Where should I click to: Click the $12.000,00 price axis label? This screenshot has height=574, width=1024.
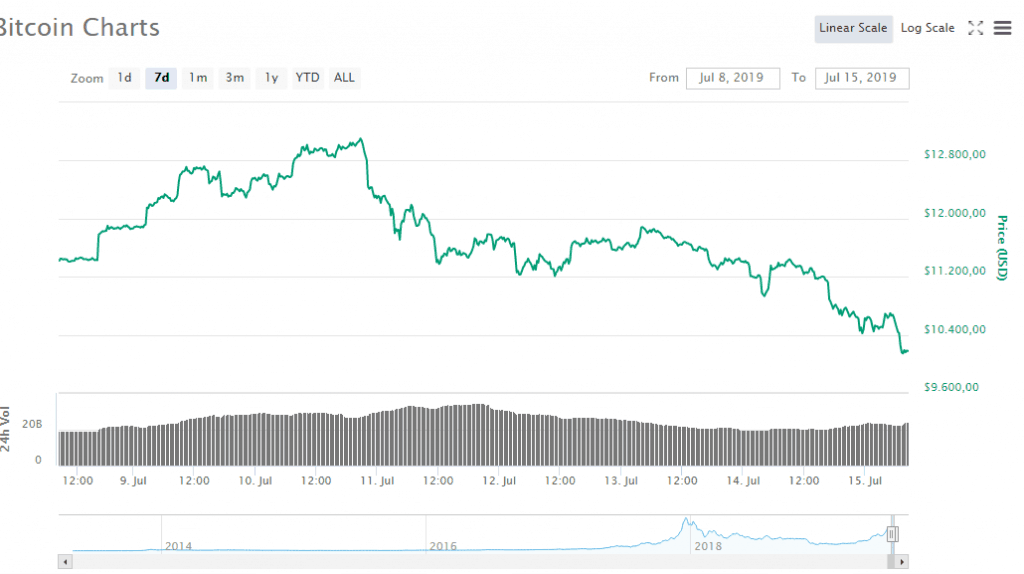coord(955,213)
